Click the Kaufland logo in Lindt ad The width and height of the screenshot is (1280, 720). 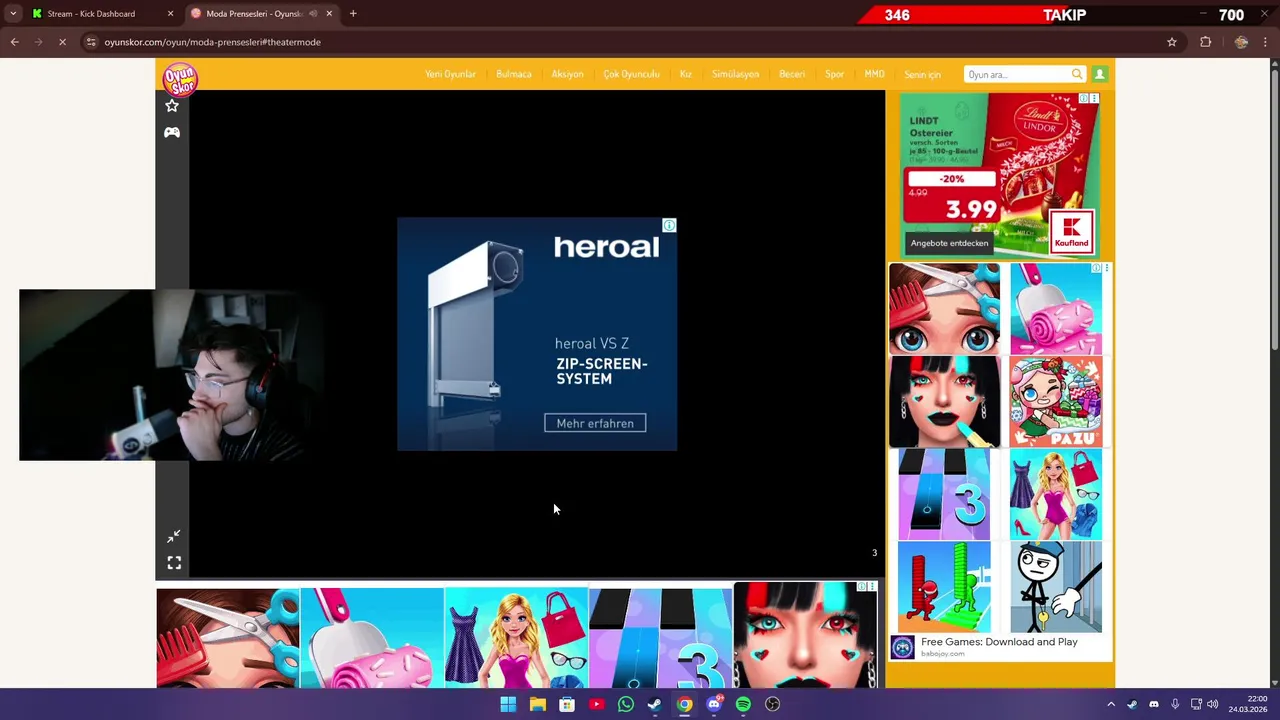point(1072,232)
